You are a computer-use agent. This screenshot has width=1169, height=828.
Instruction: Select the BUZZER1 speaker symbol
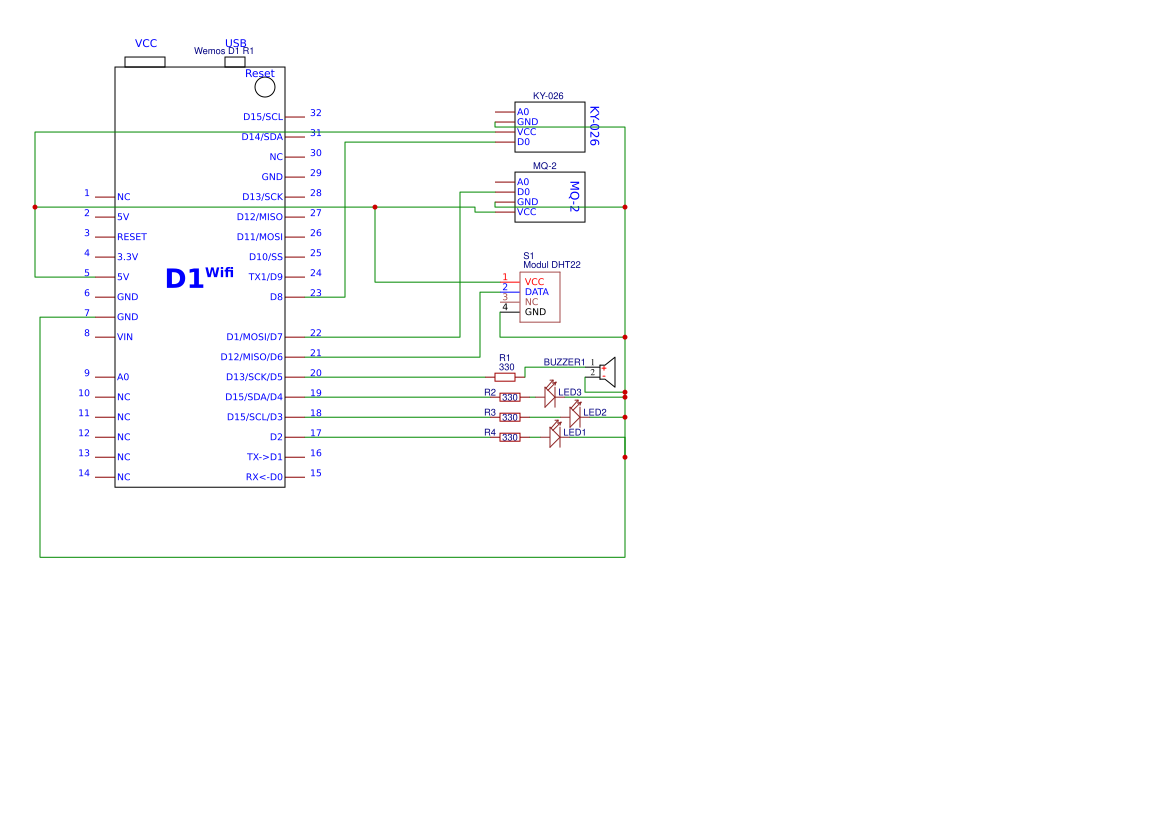click(x=604, y=372)
